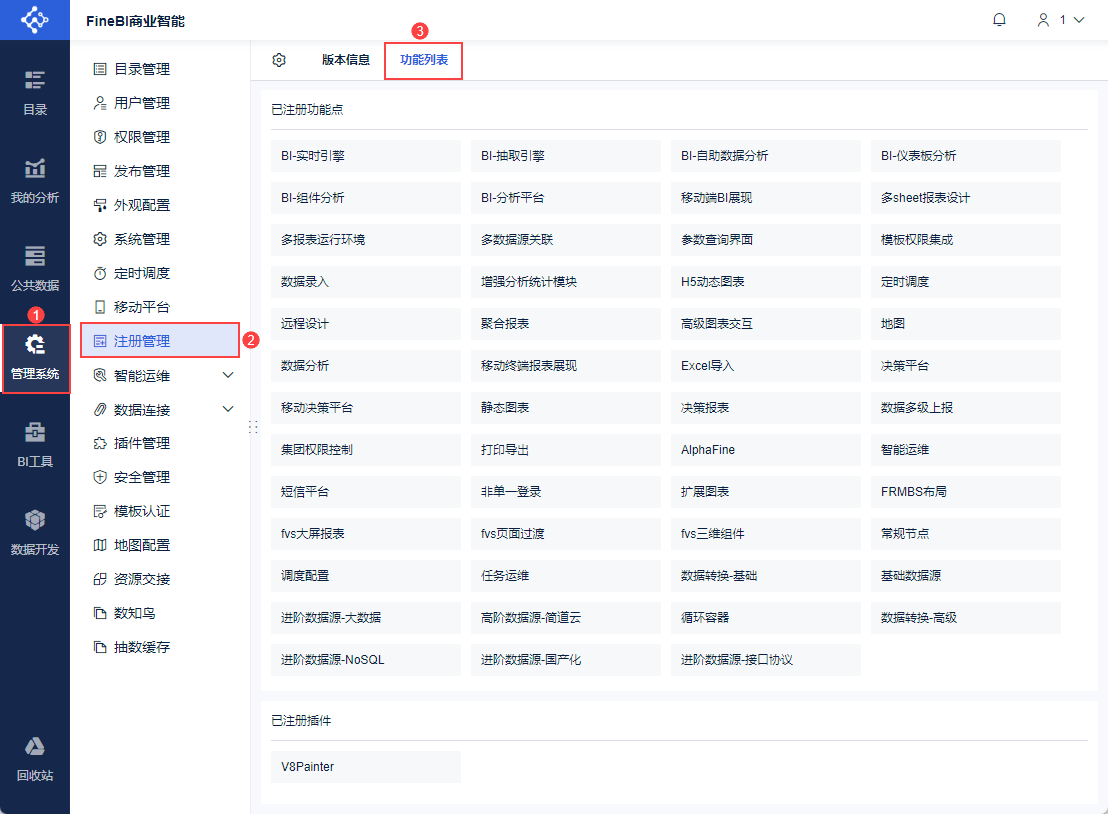The height and width of the screenshot is (814, 1108).
Task: Click the BI-自助数据分析 feature item
Action: tap(766, 156)
